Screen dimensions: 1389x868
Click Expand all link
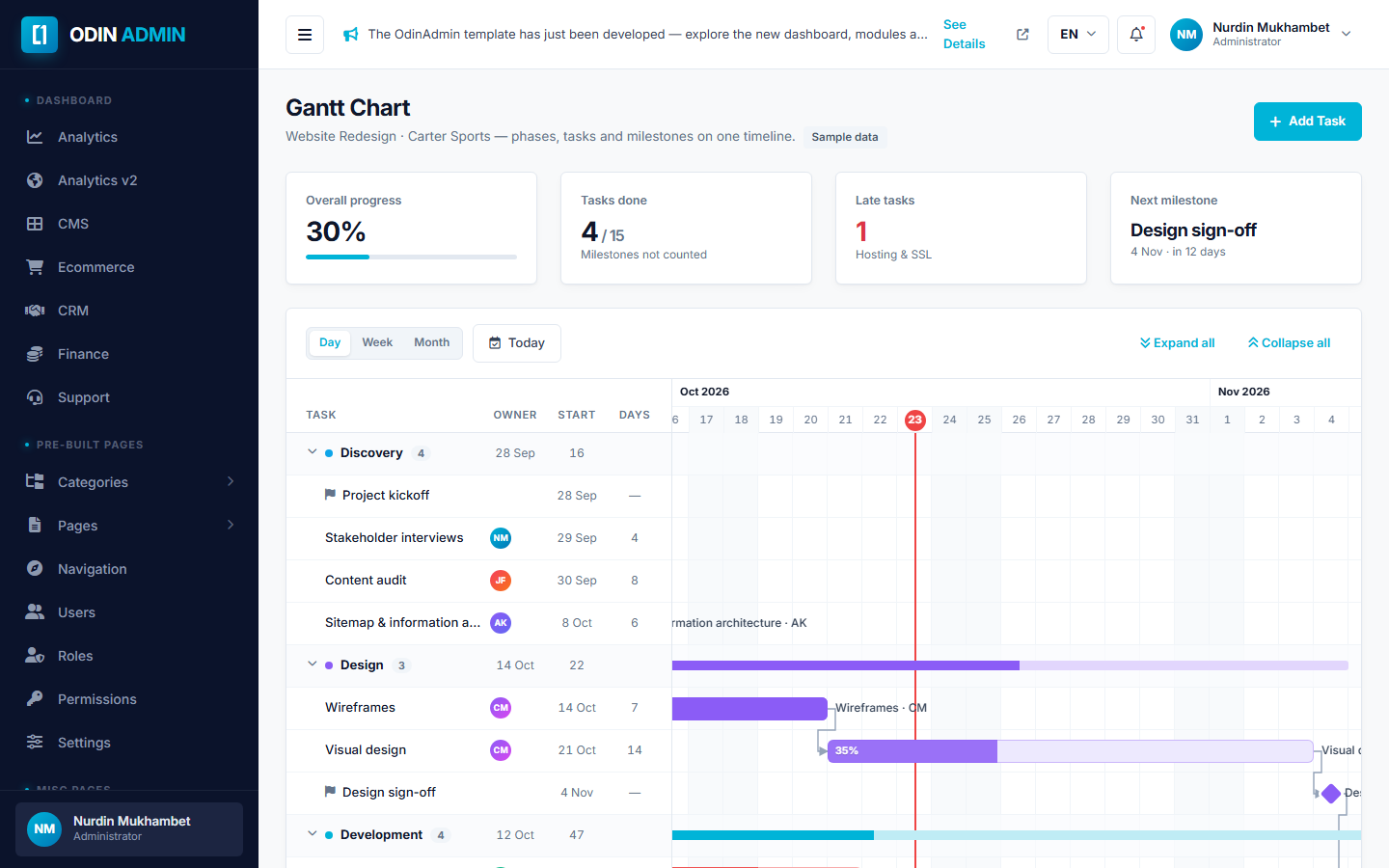click(1177, 343)
